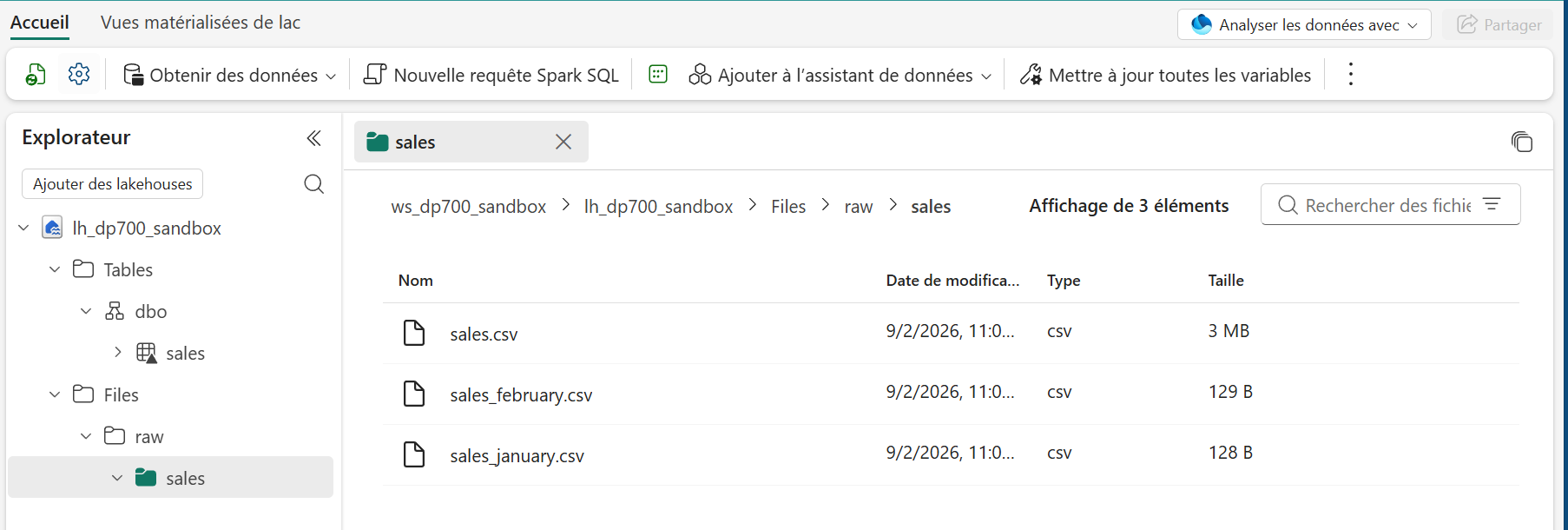
Task: Click Nouvelle requête Spark SQL
Action: coord(491,75)
